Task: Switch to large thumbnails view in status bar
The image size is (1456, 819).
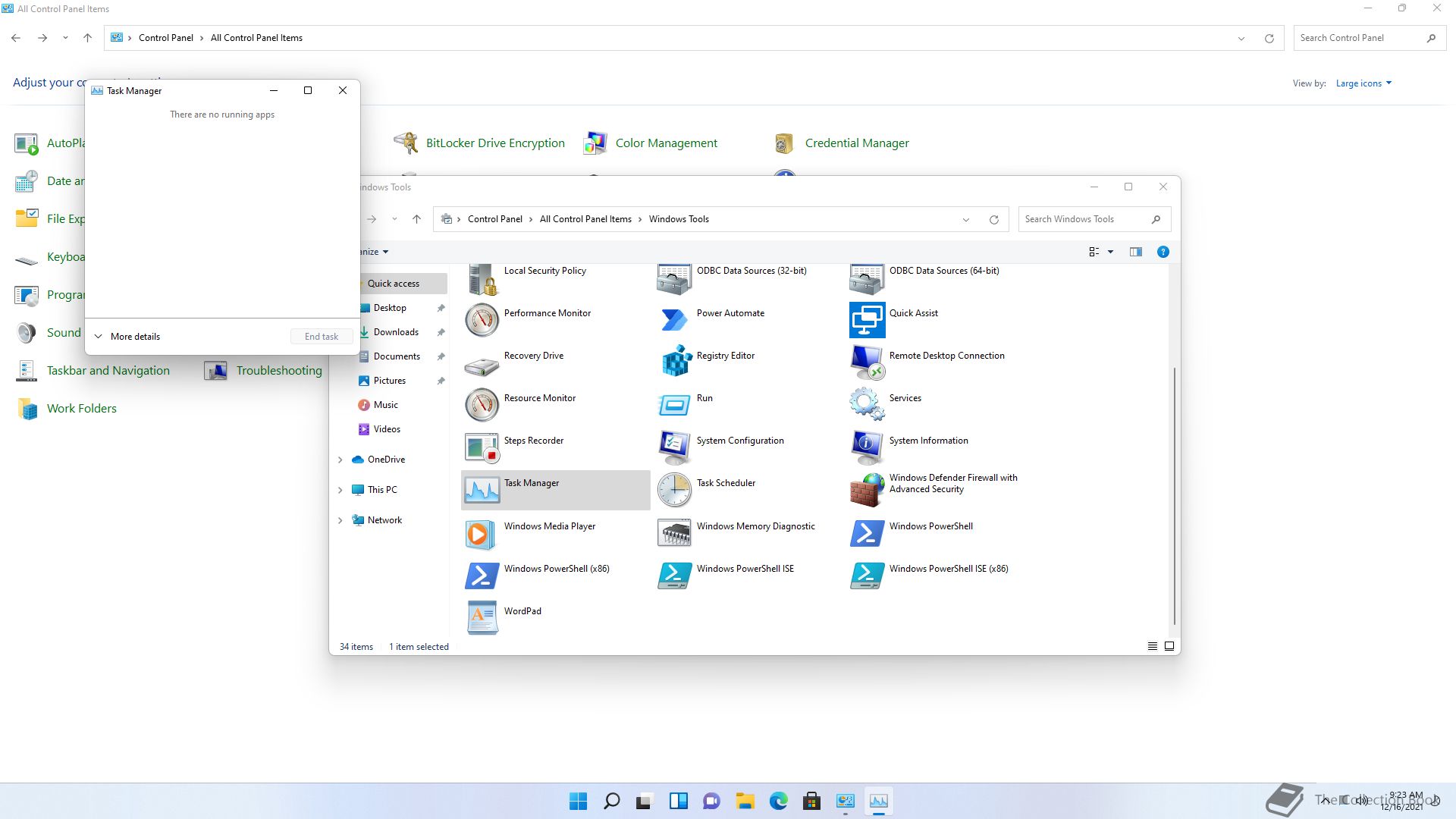Action: [1169, 647]
